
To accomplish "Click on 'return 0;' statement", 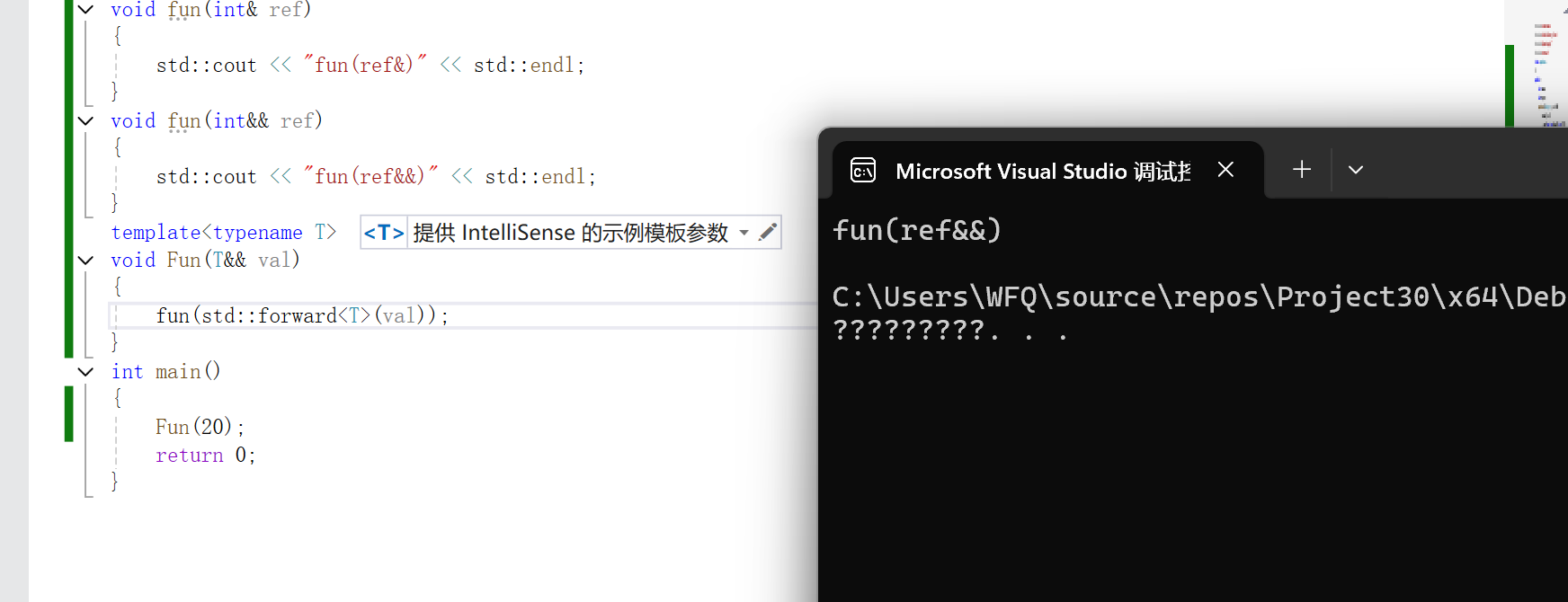I will pyautogui.click(x=206, y=455).
